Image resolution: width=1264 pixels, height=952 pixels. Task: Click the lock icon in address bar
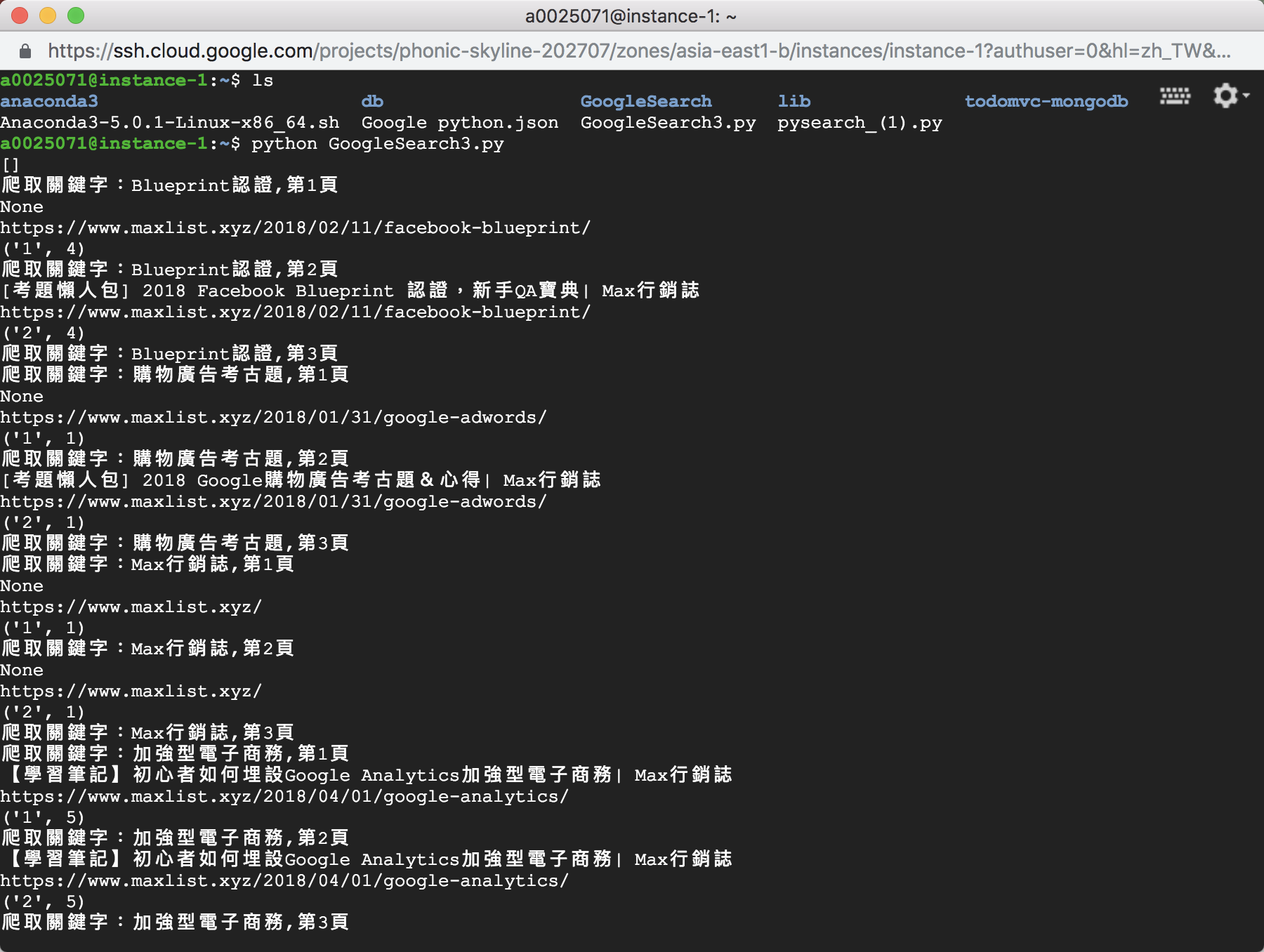(x=25, y=51)
